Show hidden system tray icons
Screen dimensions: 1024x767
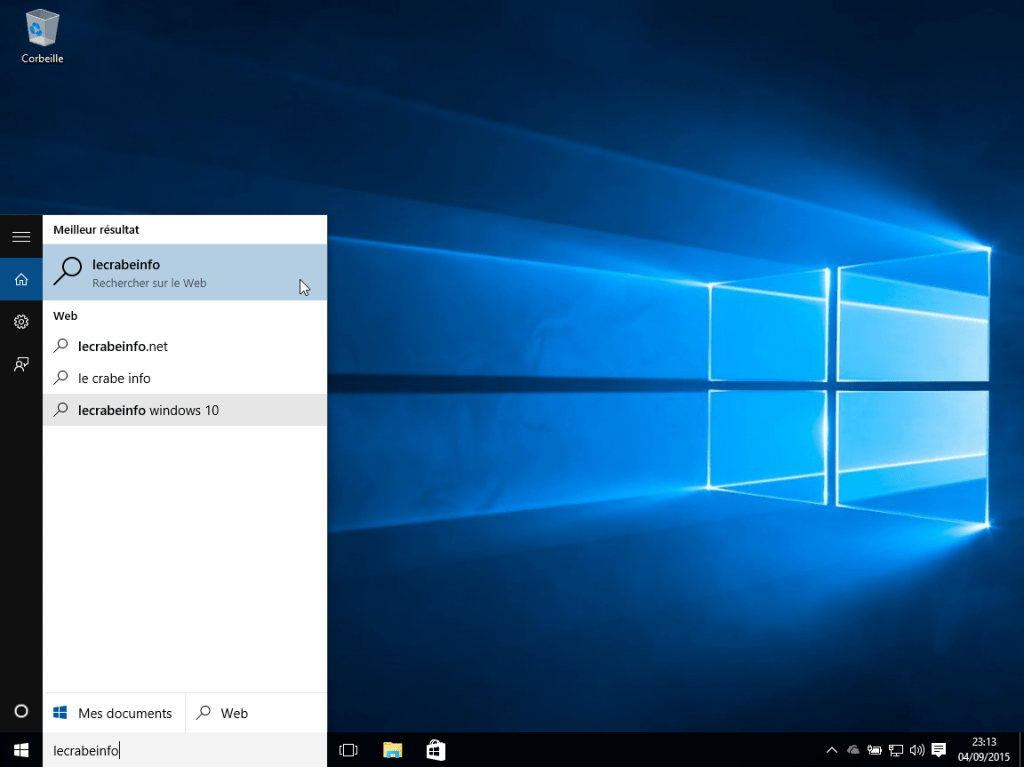831,750
